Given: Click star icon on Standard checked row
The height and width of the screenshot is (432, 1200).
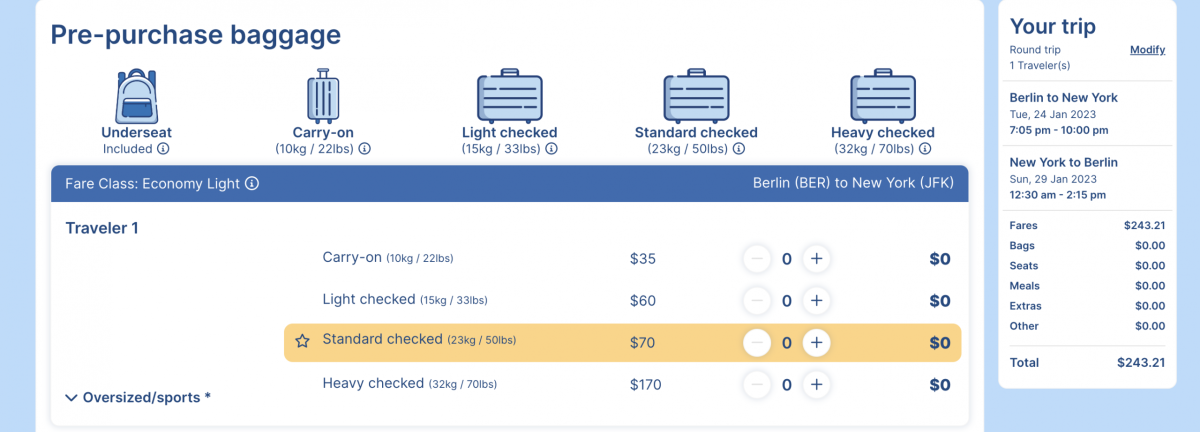Looking at the screenshot, I should point(302,342).
